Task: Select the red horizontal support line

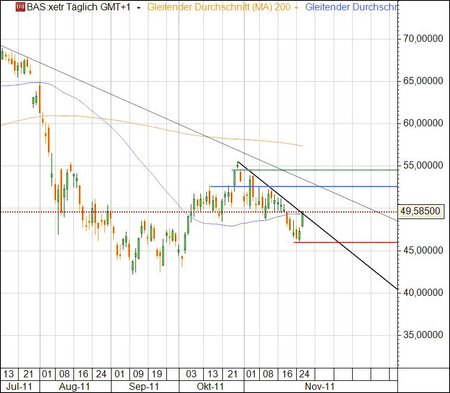Action: [x=345, y=242]
